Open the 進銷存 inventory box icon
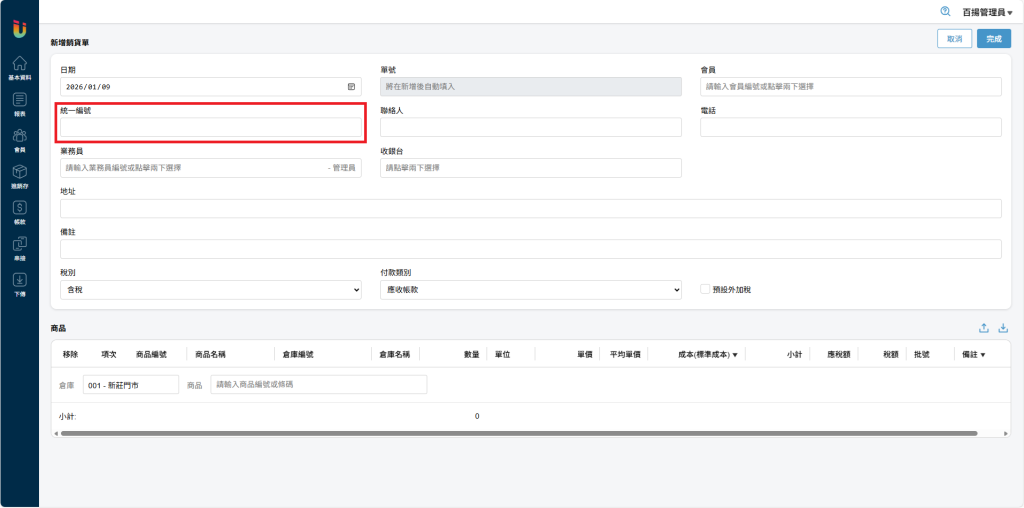Image resolution: width=1024 pixels, height=508 pixels. pyautogui.click(x=19, y=175)
